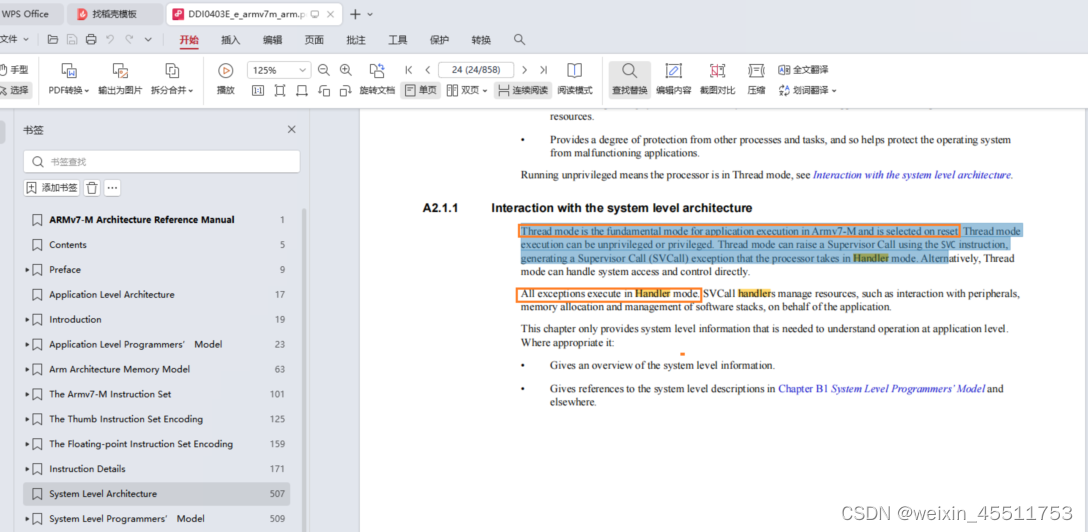
Task: Open the 转换 ribbon tab
Action: pyautogui.click(x=481, y=40)
